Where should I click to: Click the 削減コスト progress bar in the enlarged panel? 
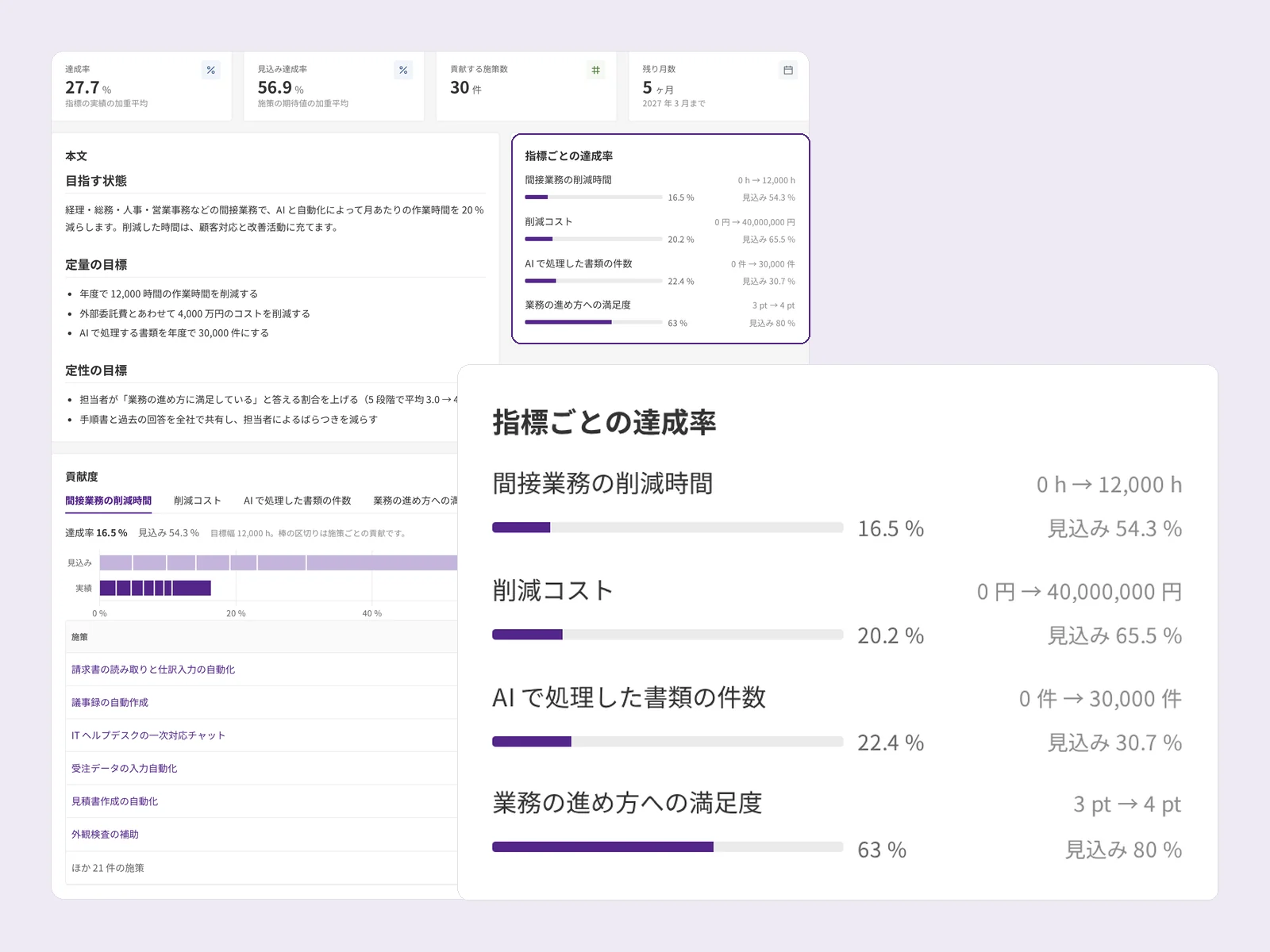(668, 635)
